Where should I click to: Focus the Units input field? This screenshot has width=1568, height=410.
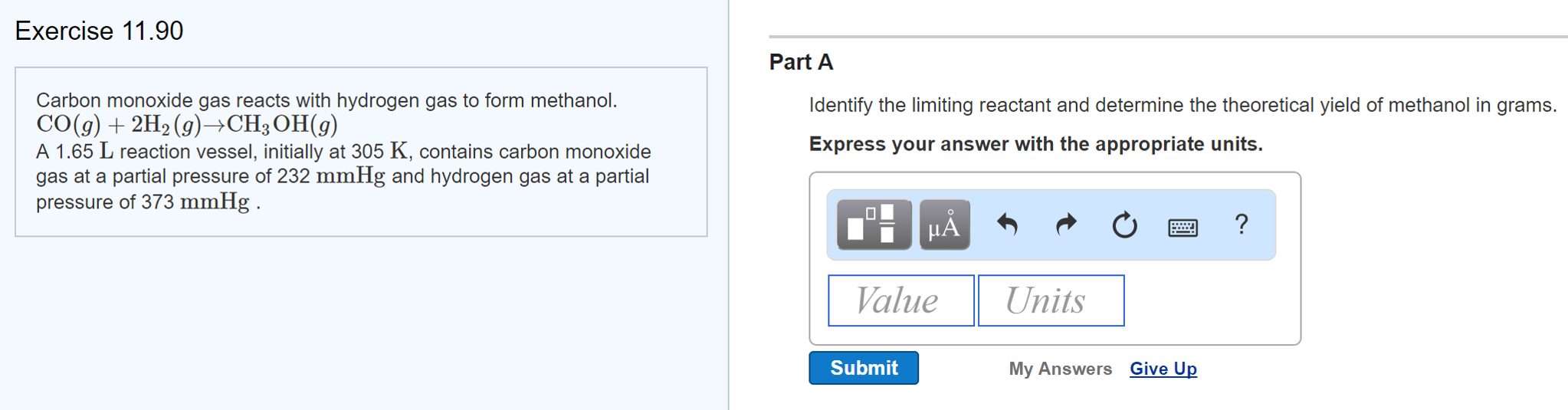point(1051,300)
